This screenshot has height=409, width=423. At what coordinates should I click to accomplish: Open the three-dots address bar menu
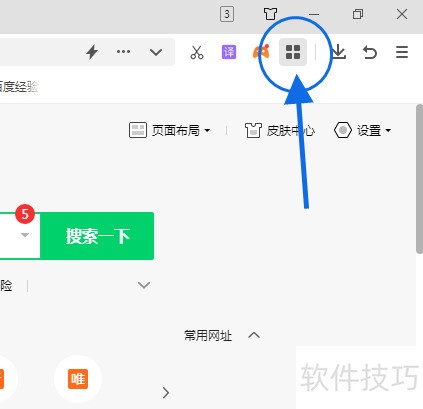pos(123,52)
